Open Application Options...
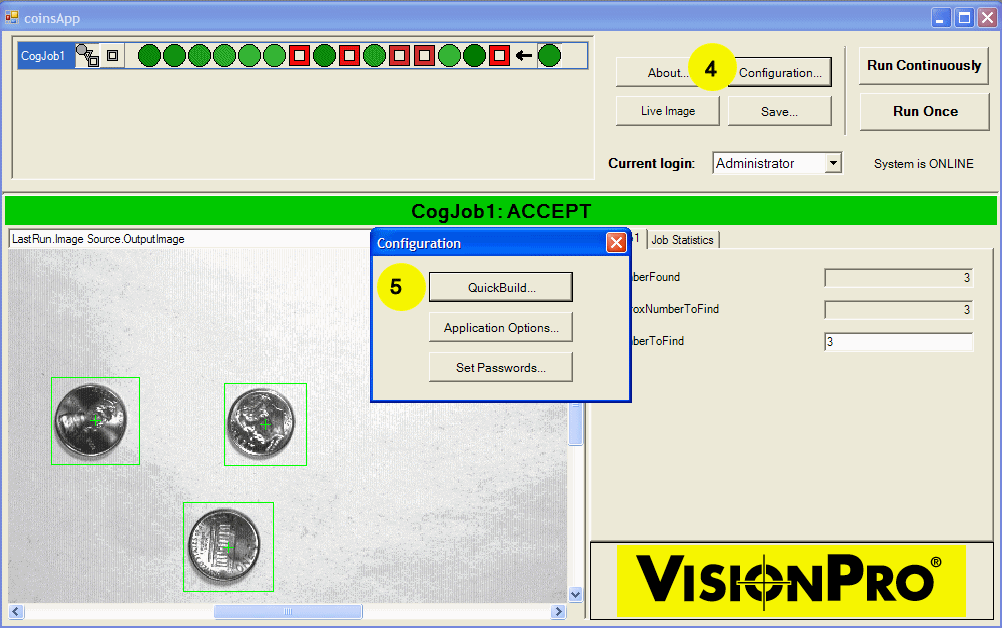This screenshot has width=1002, height=628. pos(500,327)
